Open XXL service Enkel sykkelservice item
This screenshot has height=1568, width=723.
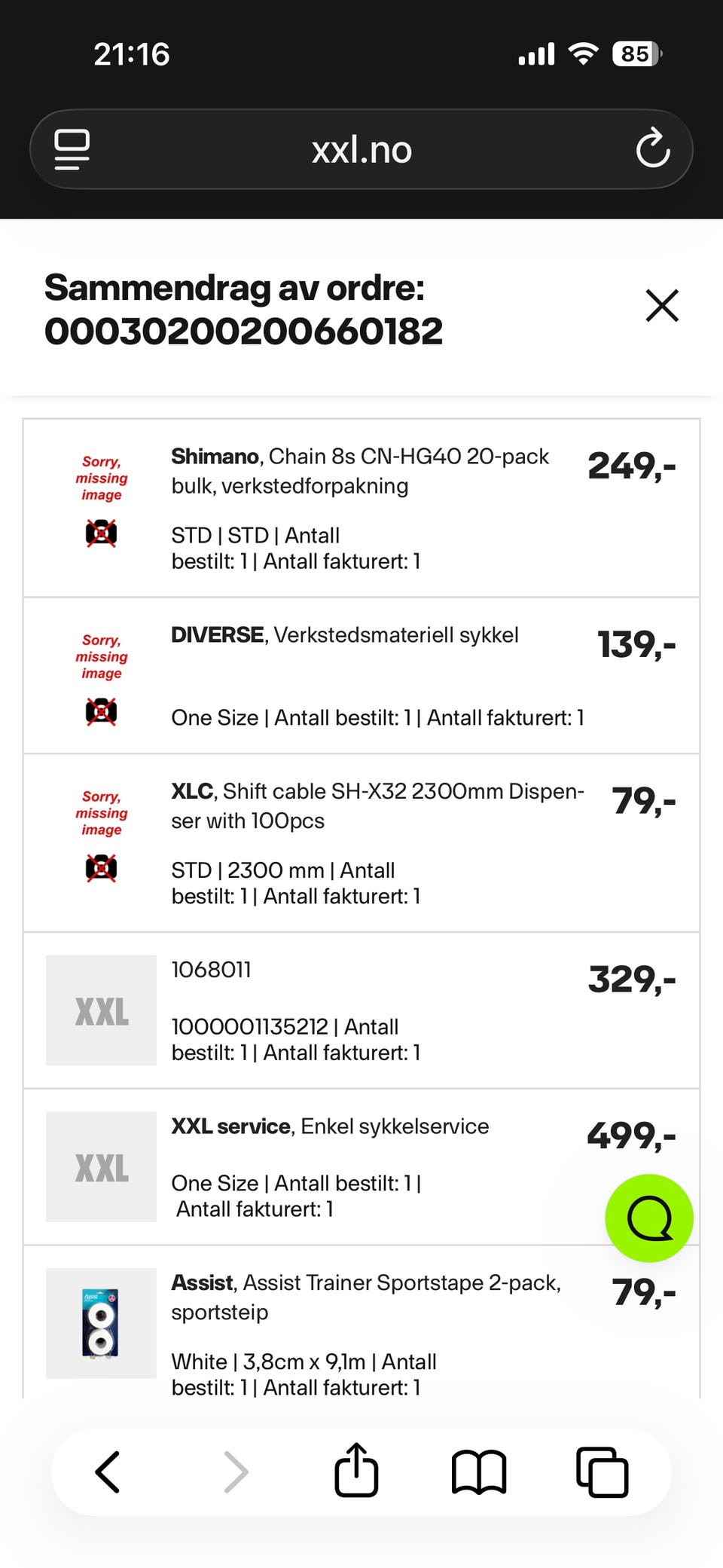330,1126
